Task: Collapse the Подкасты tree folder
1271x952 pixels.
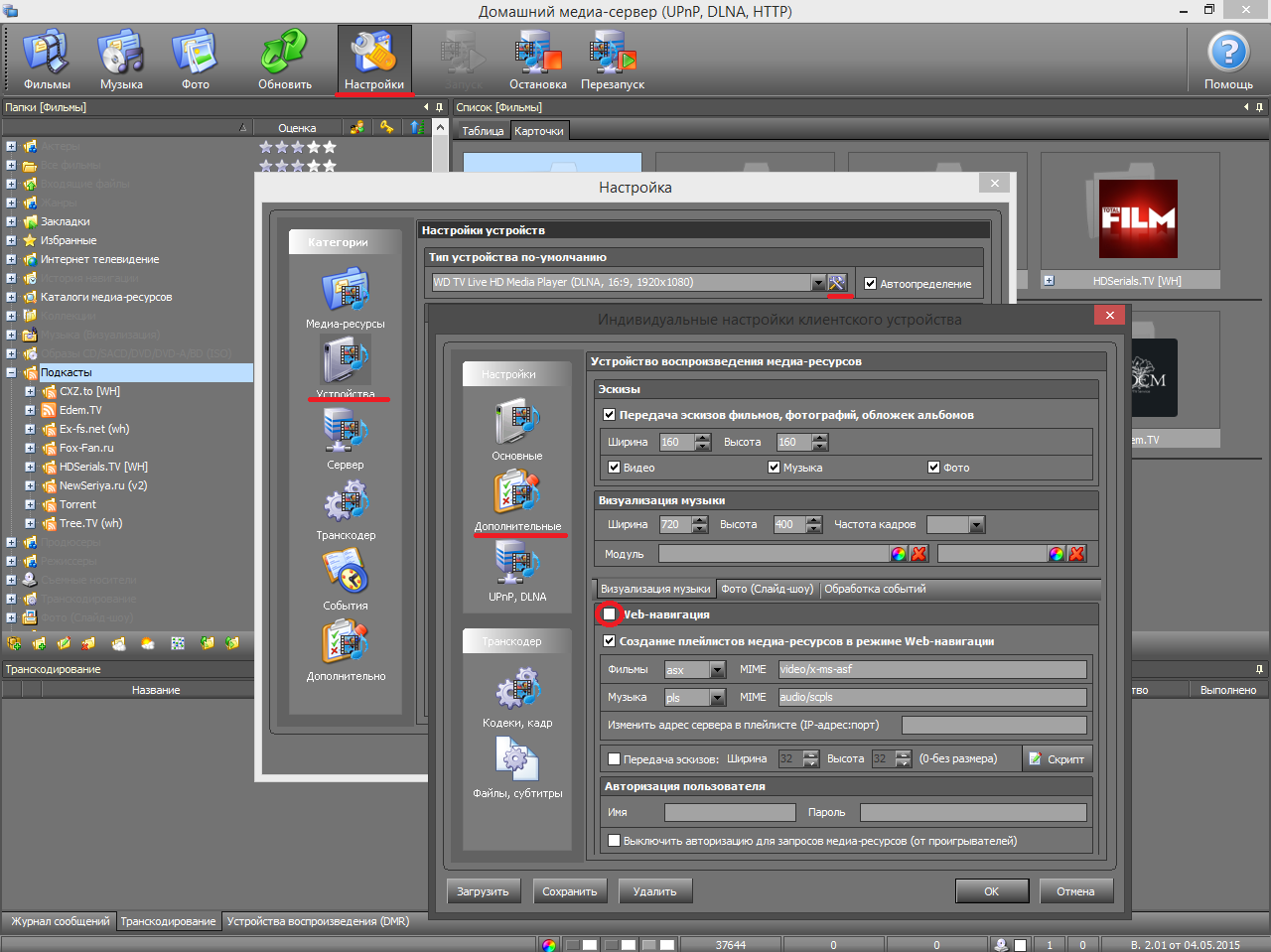Action: (12, 373)
